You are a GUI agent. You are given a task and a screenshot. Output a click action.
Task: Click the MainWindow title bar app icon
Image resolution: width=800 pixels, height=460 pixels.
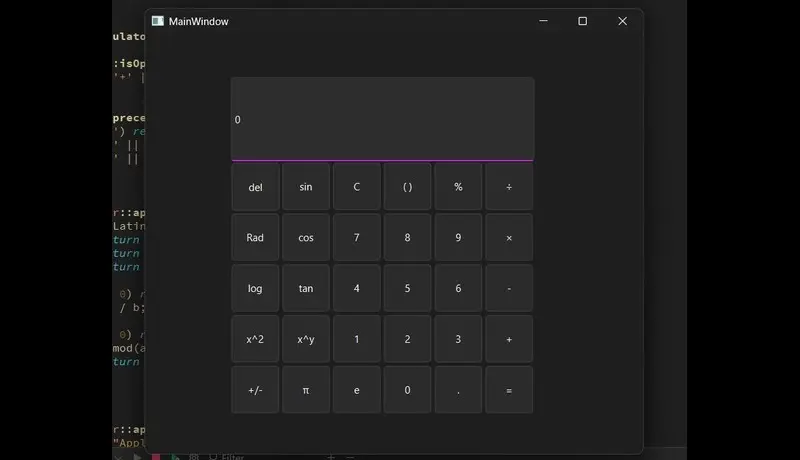click(x=158, y=21)
